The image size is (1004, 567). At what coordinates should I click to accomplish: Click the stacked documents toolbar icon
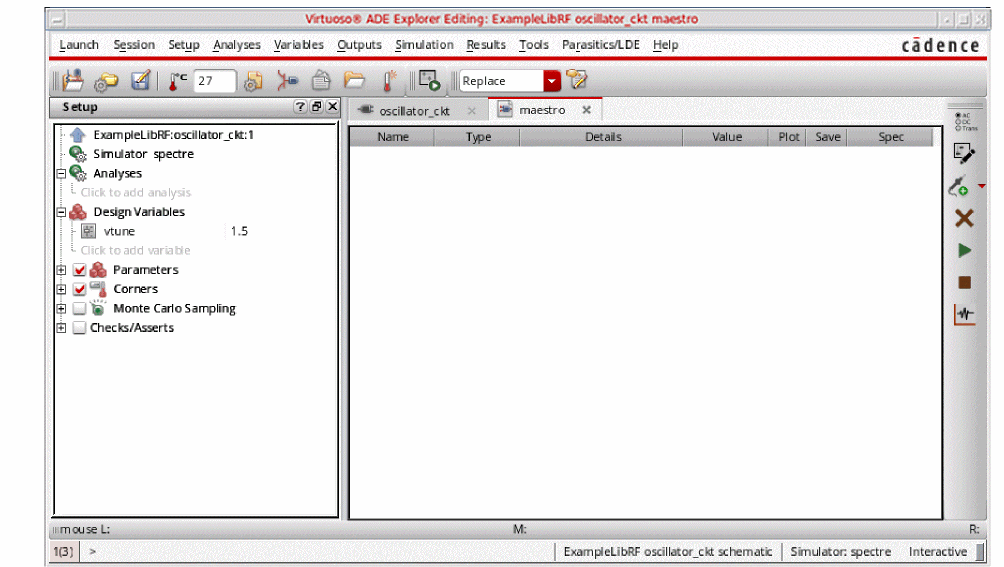pos(321,81)
